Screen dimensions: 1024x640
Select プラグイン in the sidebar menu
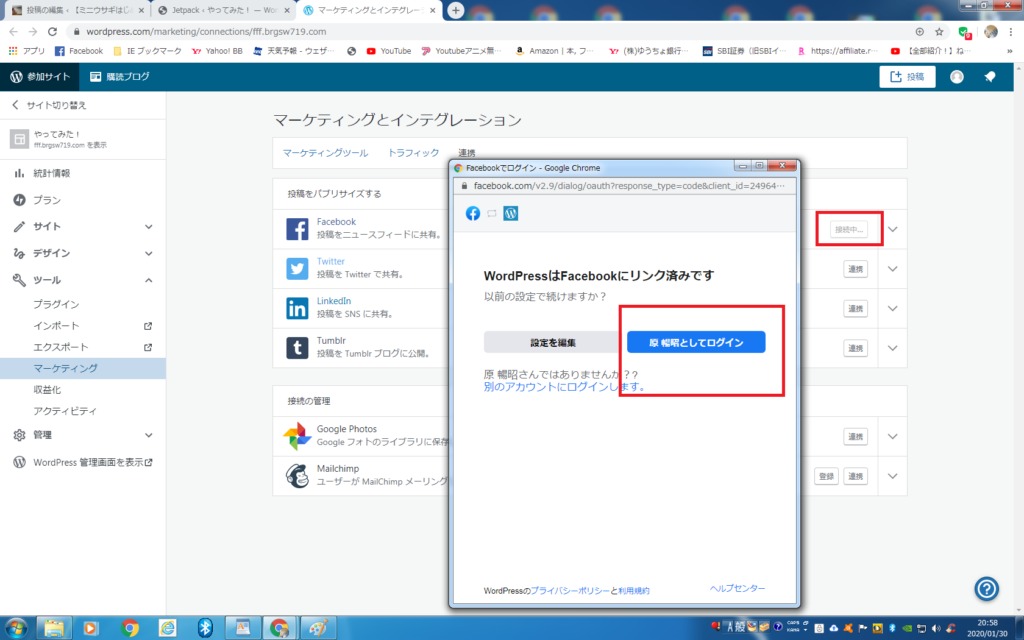[56, 304]
